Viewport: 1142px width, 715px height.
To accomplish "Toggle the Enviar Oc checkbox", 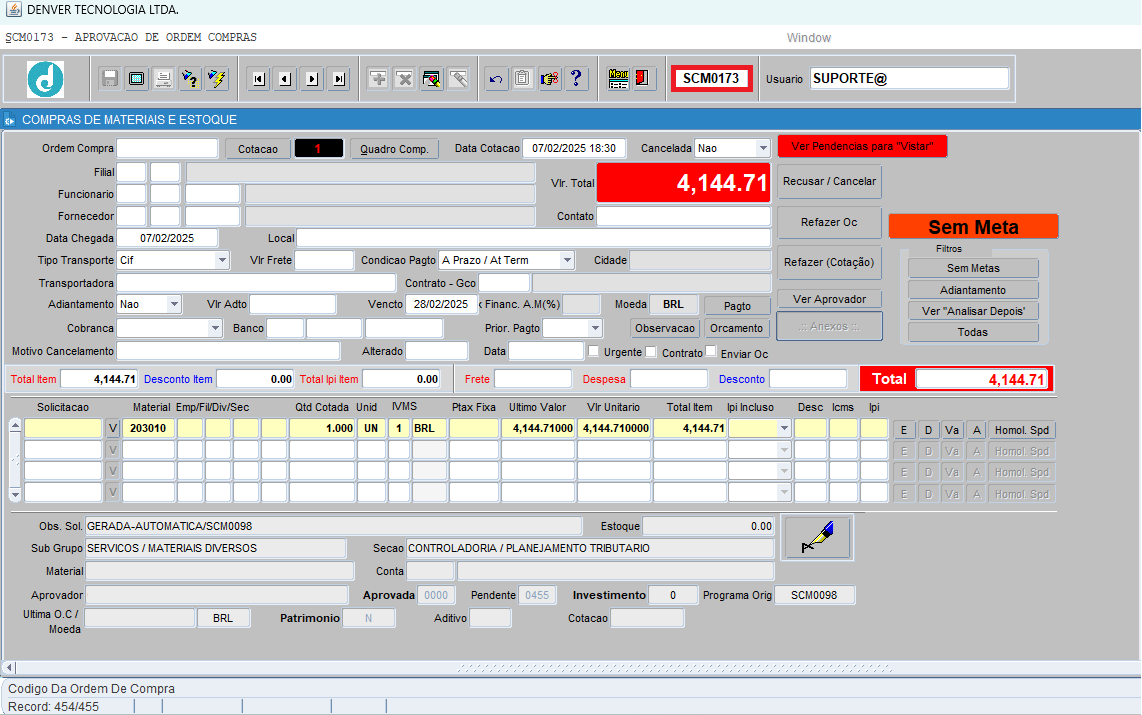I will click(x=711, y=352).
